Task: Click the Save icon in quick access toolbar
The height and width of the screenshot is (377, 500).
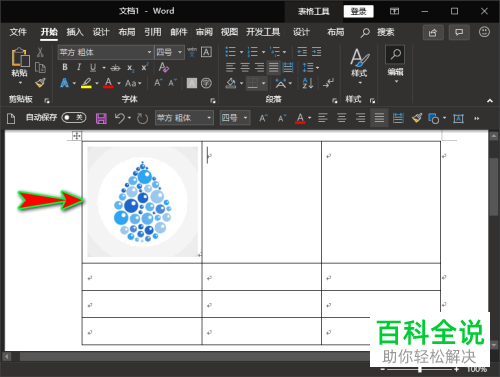Action: (101, 118)
